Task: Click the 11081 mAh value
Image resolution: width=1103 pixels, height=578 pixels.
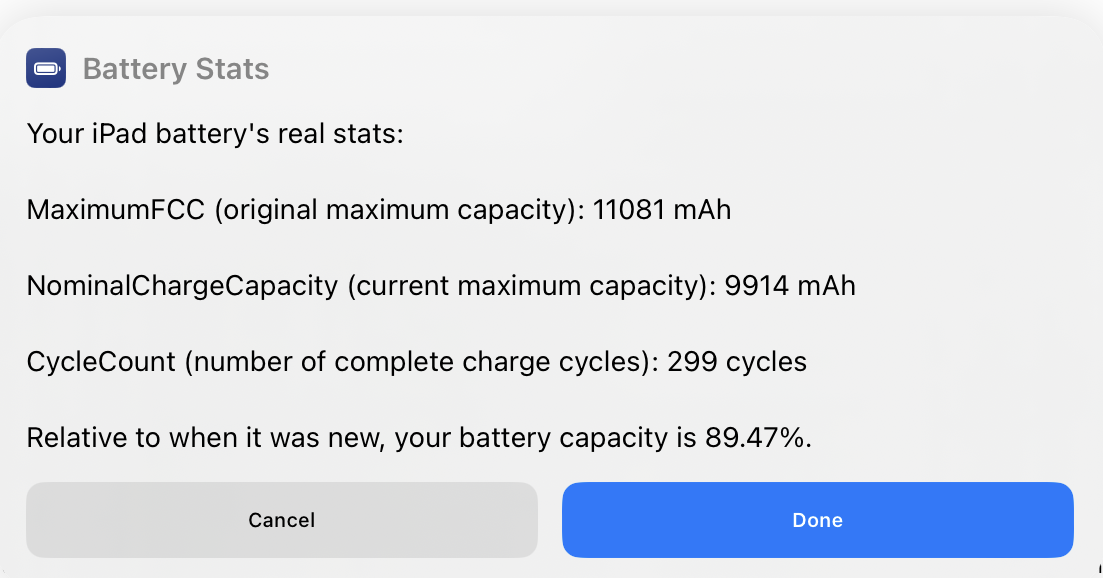Action: [662, 210]
